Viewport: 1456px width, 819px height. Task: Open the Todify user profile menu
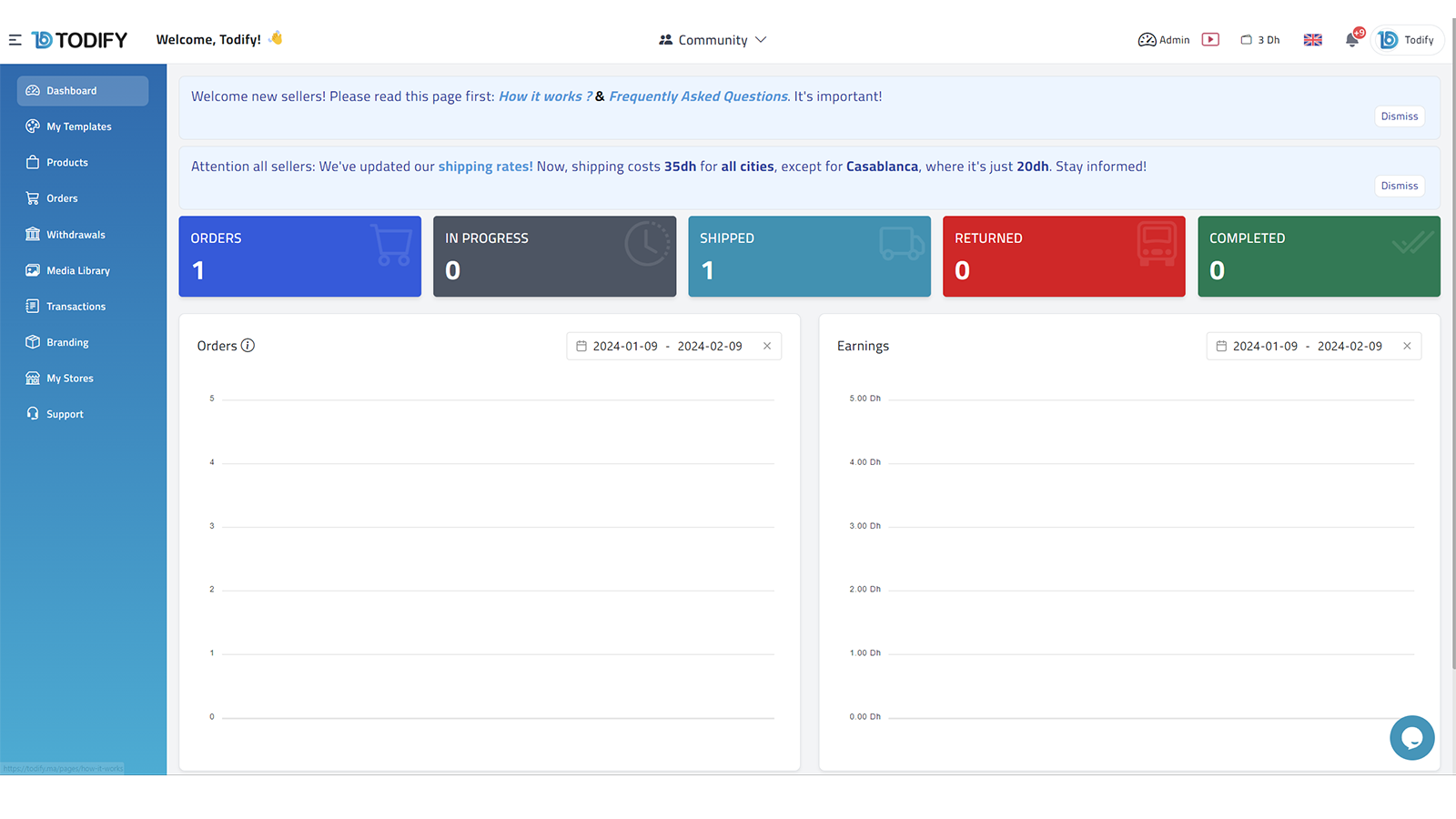tap(1407, 40)
